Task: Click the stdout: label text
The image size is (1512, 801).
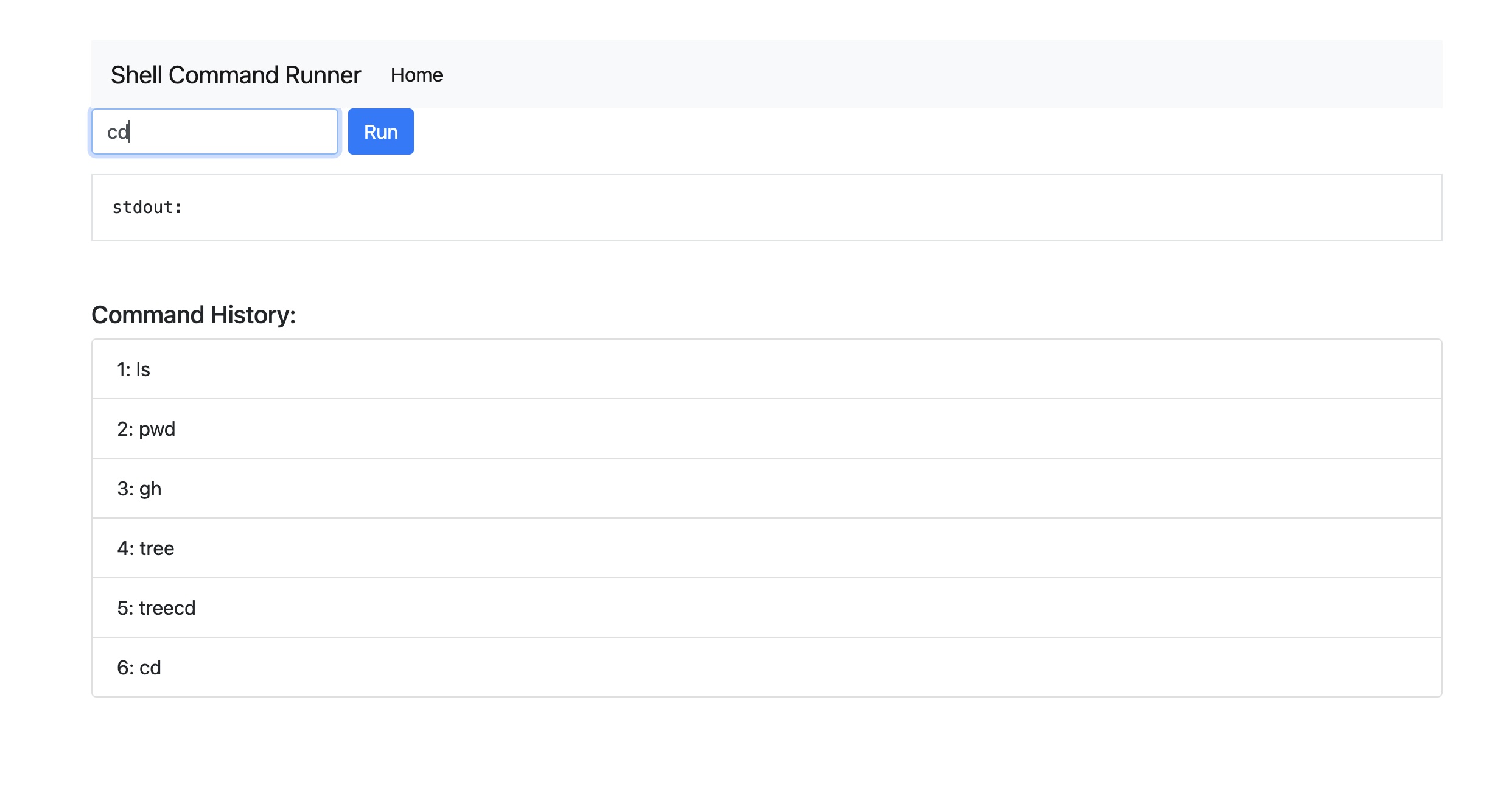Action: [x=147, y=208]
